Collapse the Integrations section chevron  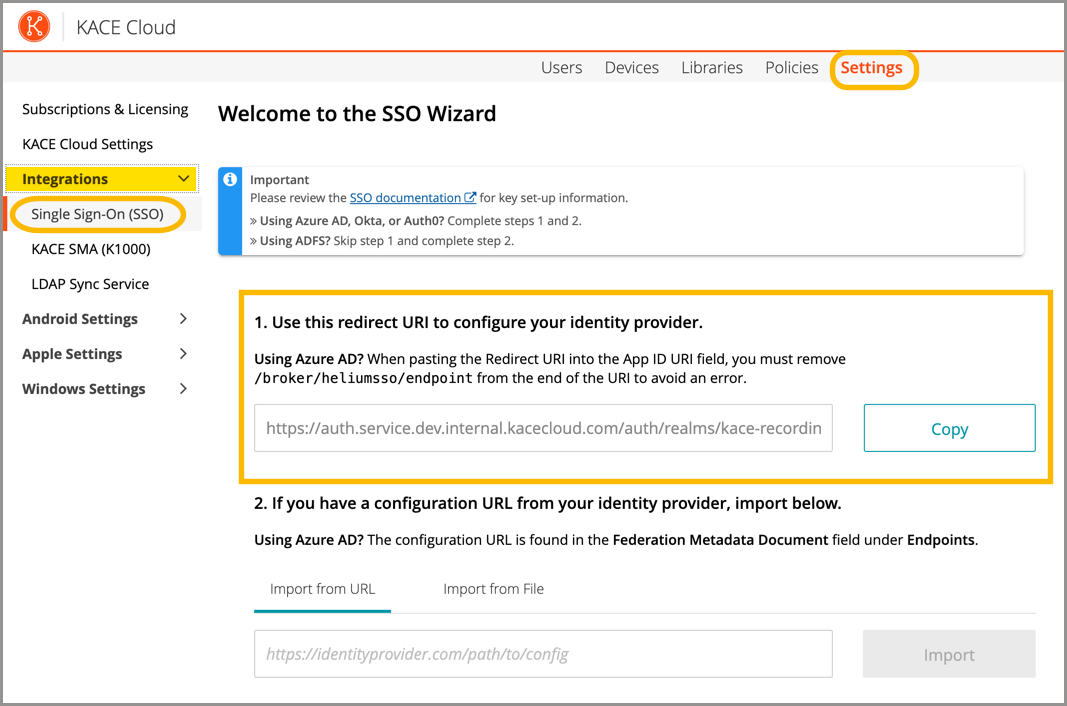point(183,179)
